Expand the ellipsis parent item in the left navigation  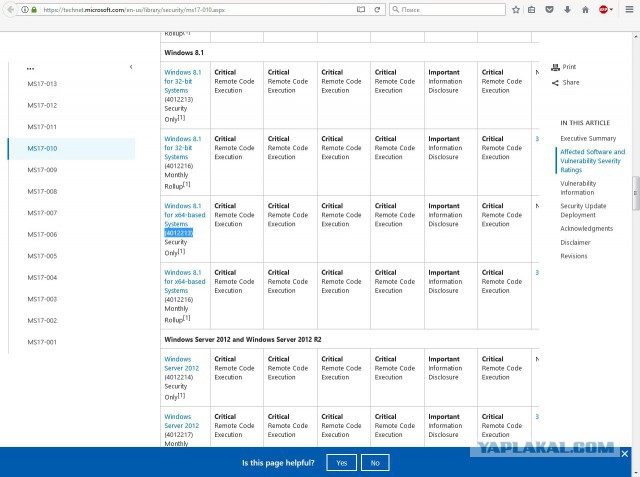30,69
